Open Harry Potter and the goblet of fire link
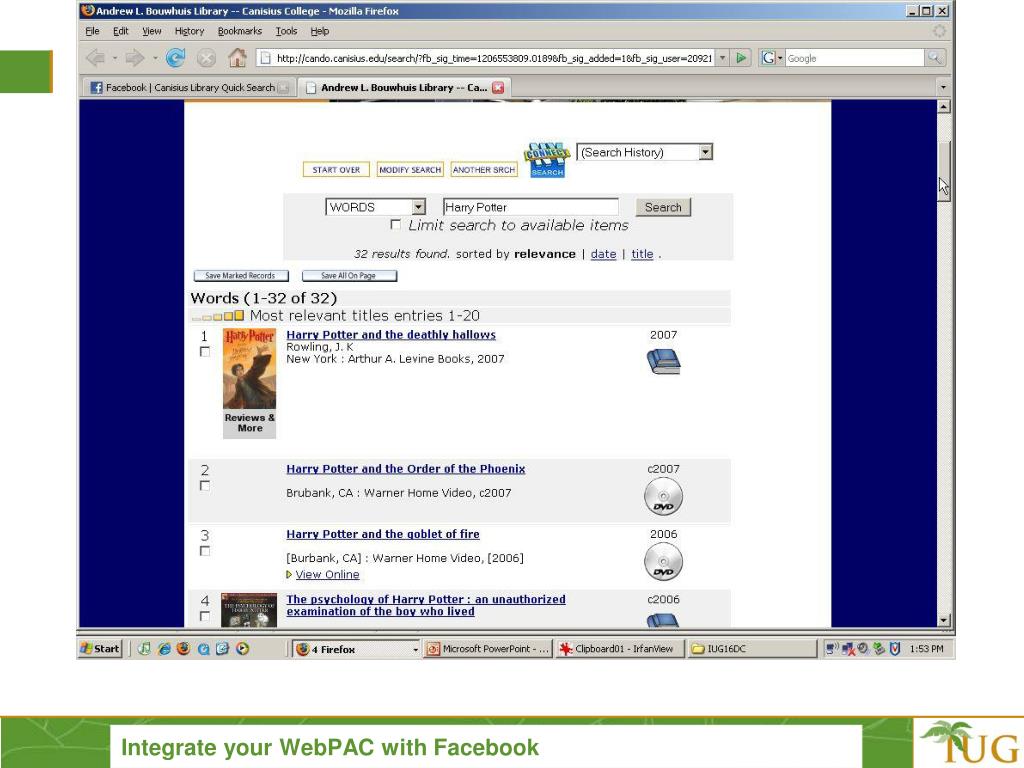The image size is (1024, 768). 383,534
